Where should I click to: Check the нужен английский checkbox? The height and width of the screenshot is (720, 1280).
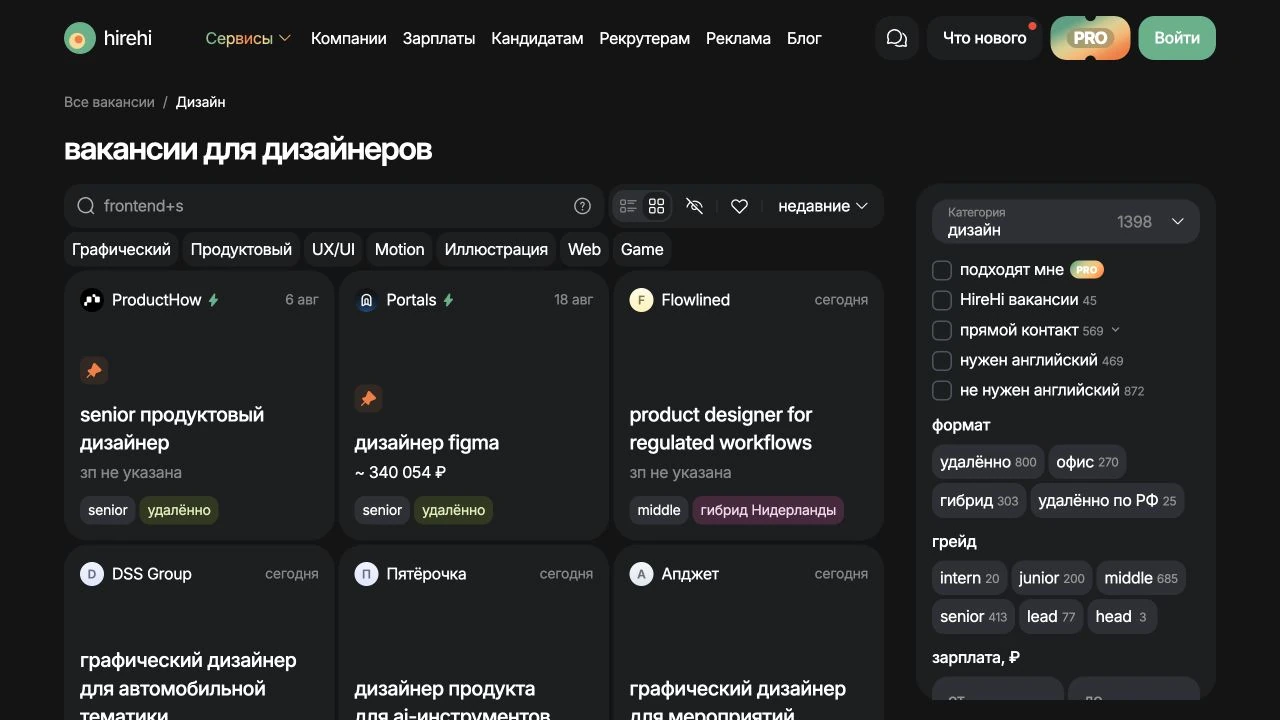(941, 360)
